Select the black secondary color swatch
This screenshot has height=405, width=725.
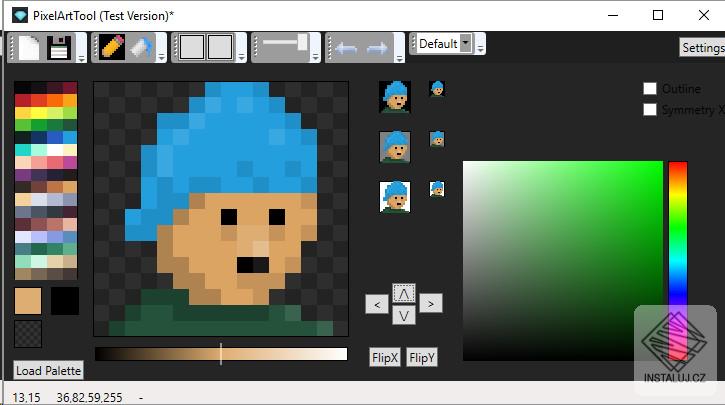click(x=65, y=301)
